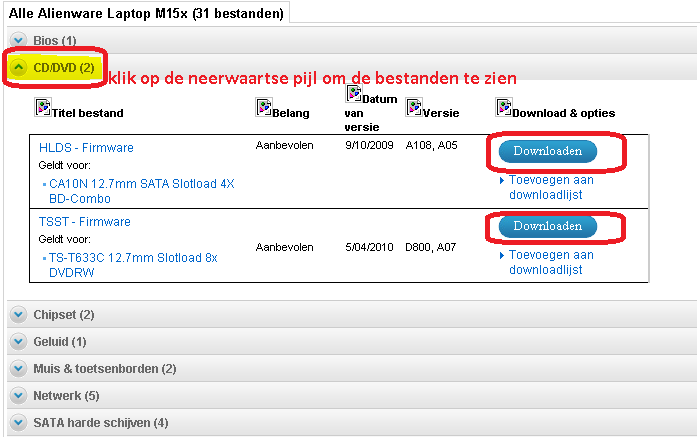
Task: Click the Belang column header
Action: [291, 113]
